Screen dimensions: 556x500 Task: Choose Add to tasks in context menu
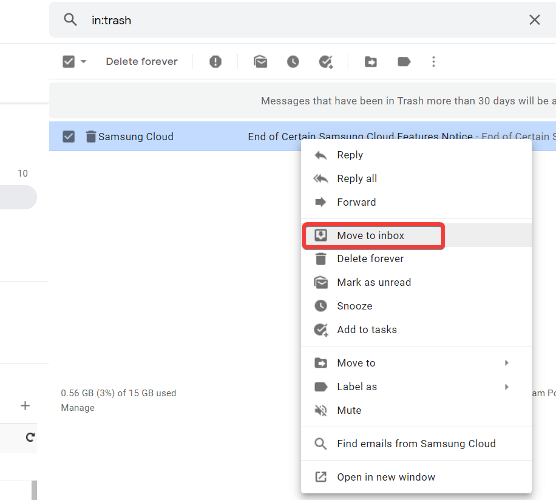tap(416, 329)
